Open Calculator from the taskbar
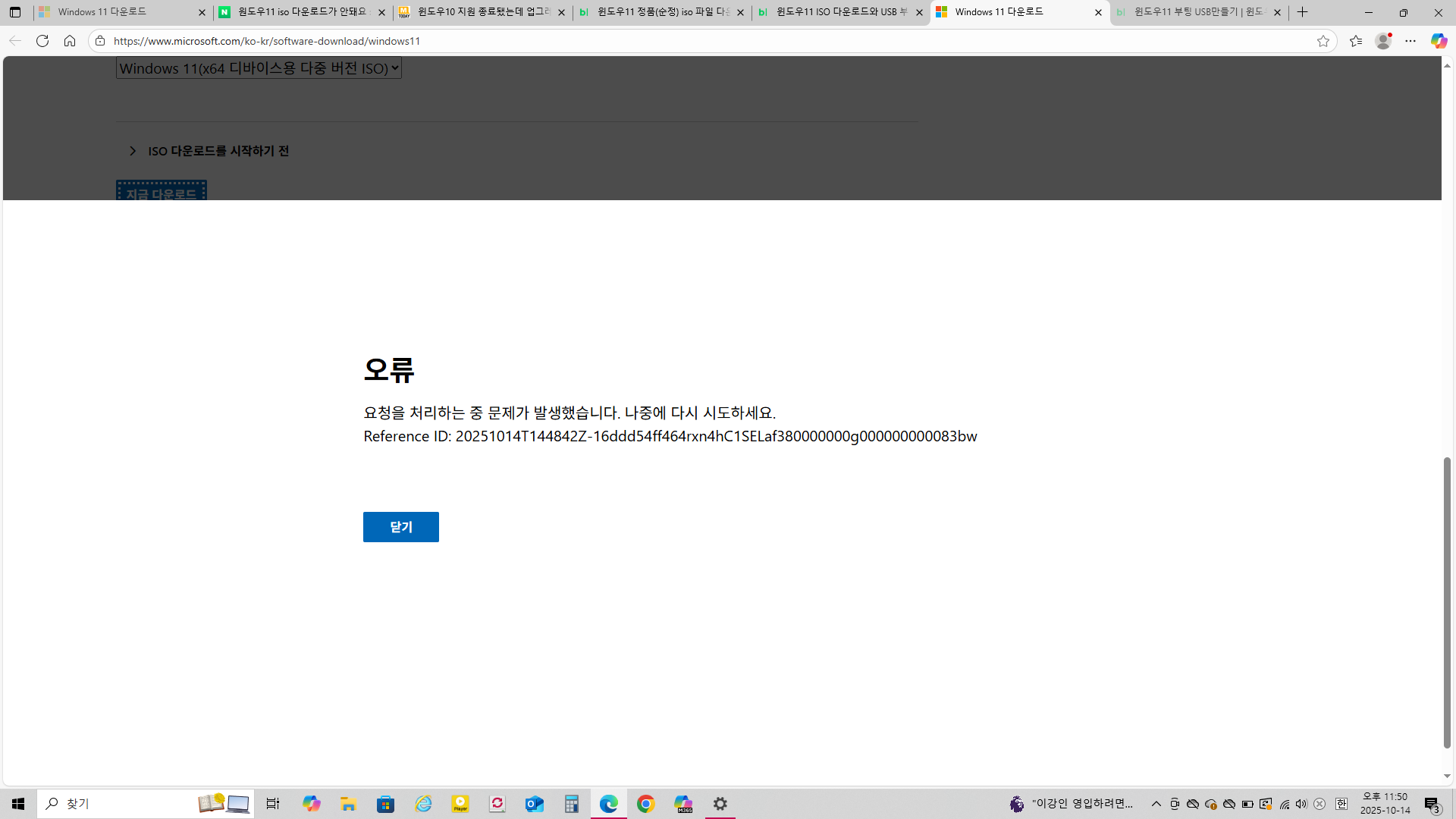Screen dimensions: 1456x819 point(572,804)
